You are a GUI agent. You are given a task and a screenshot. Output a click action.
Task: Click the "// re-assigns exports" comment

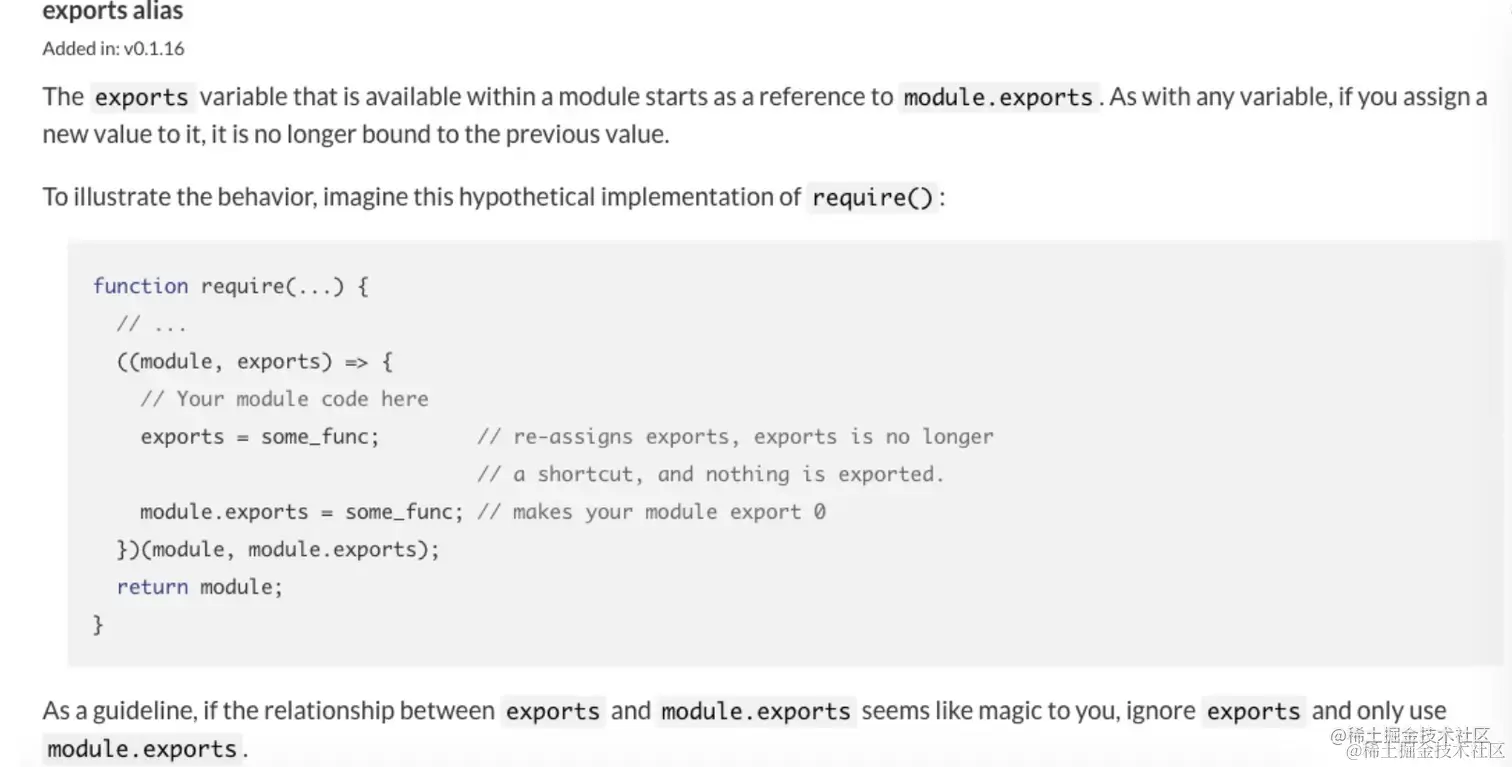click(x=735, y=437)
